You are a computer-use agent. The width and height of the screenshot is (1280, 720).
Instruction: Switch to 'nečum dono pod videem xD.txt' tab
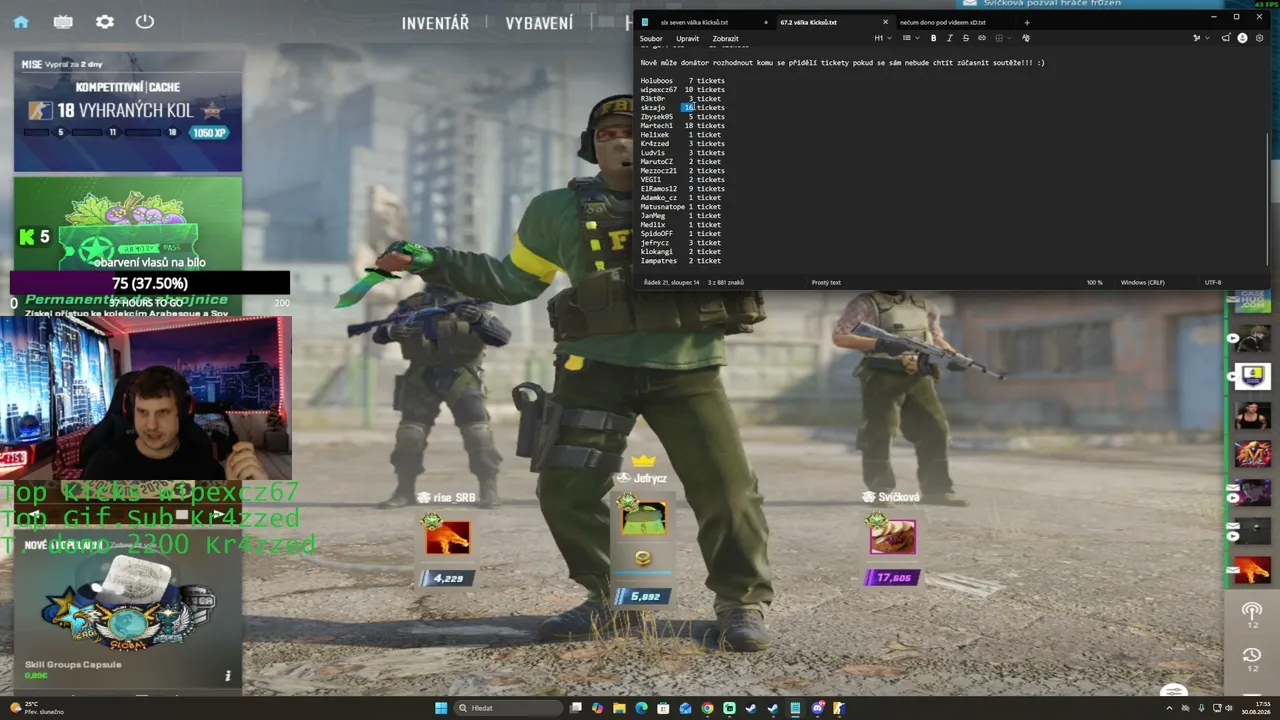pos(942,22)
